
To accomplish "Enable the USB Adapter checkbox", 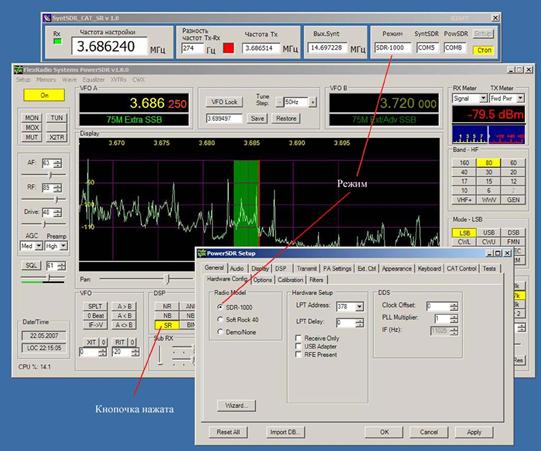I will coord(298,346).
